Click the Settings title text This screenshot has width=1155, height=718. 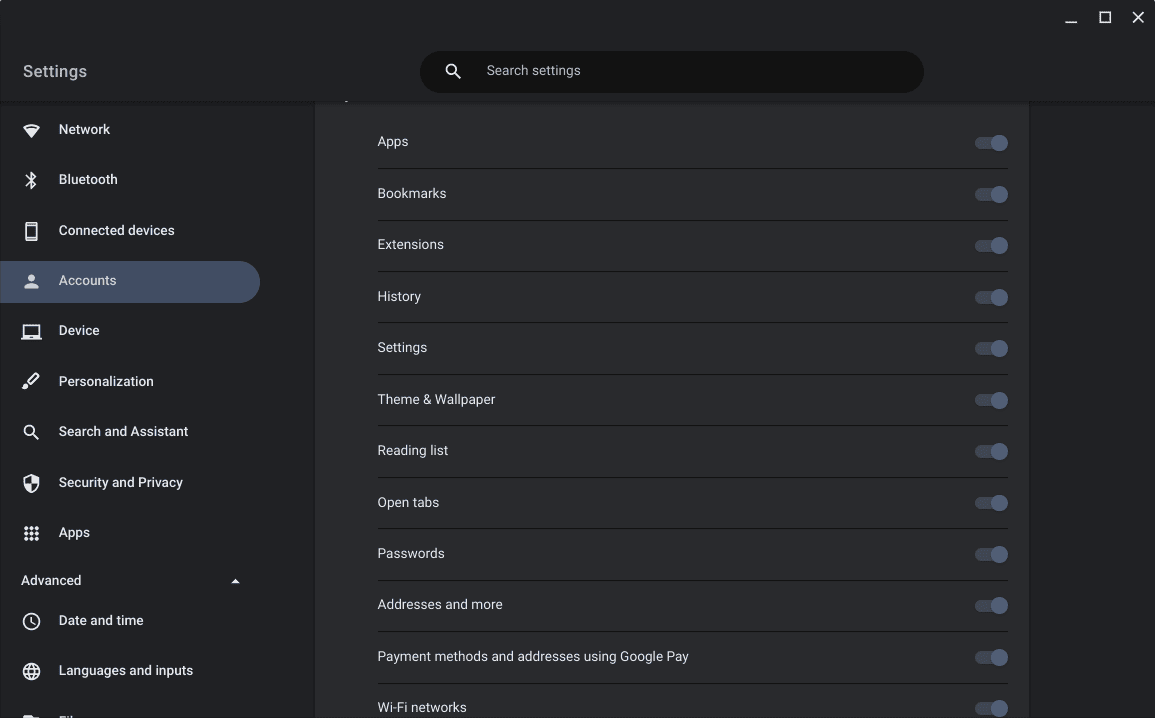(55, 71)
